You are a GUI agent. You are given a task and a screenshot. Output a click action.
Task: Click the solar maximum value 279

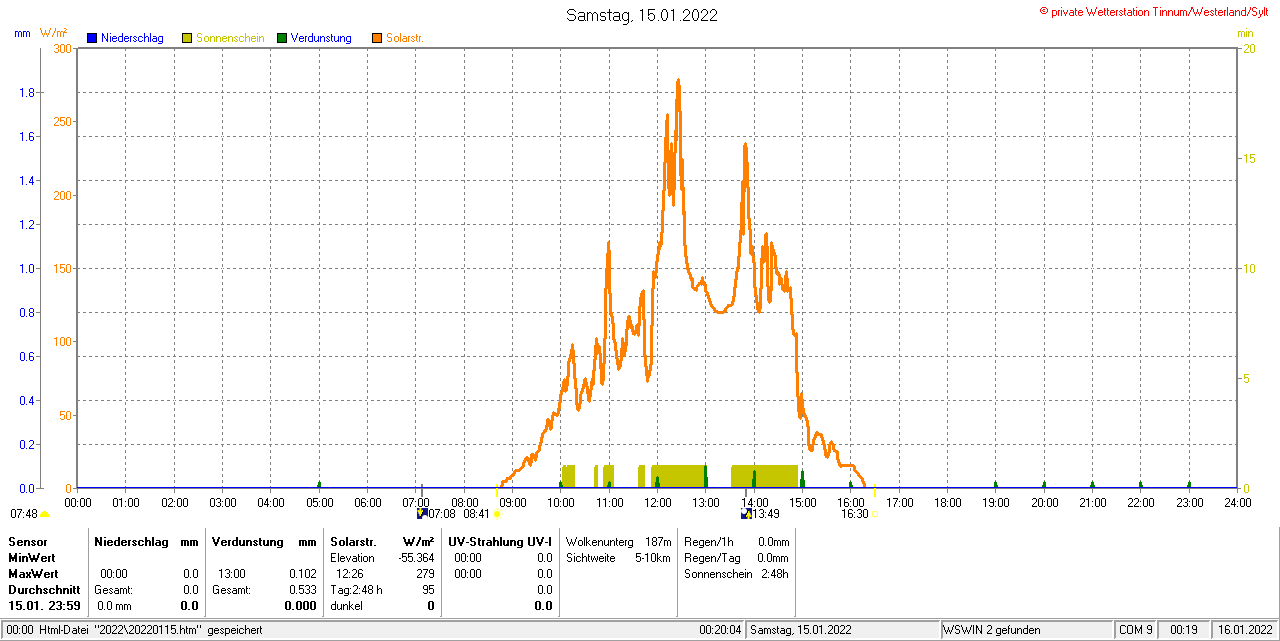[425, 574]
